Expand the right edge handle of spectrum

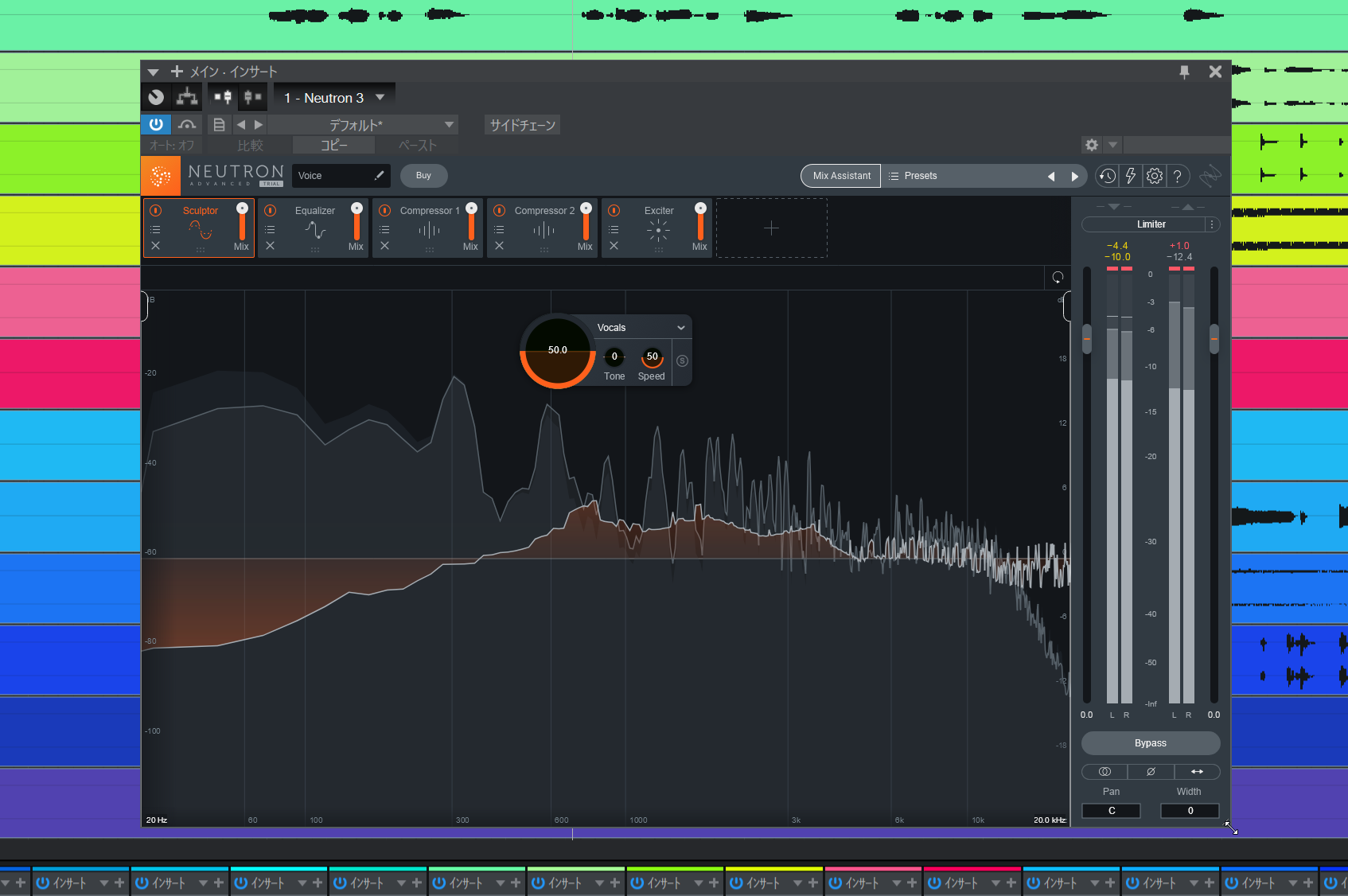[x=1066, y=306]
